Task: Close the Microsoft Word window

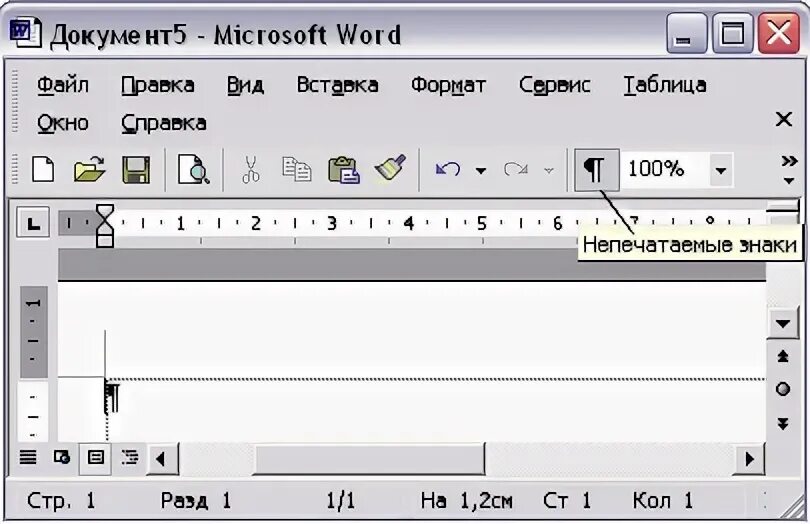Action: tap(778, 34)
